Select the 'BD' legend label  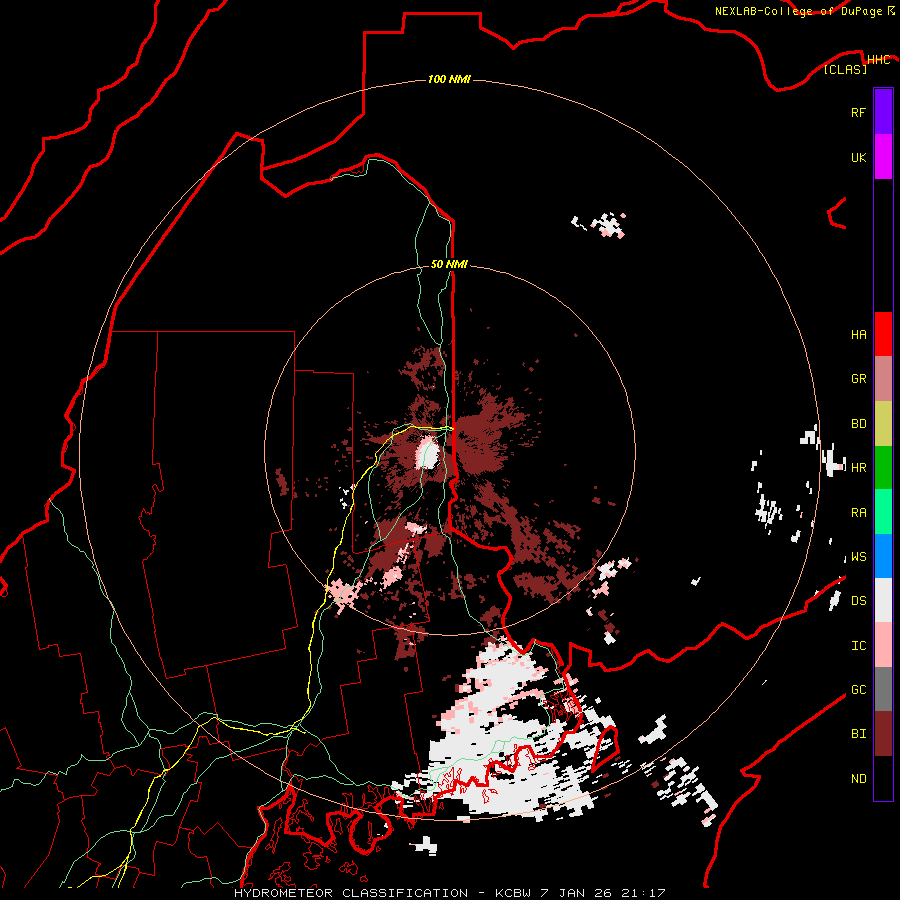858,424
